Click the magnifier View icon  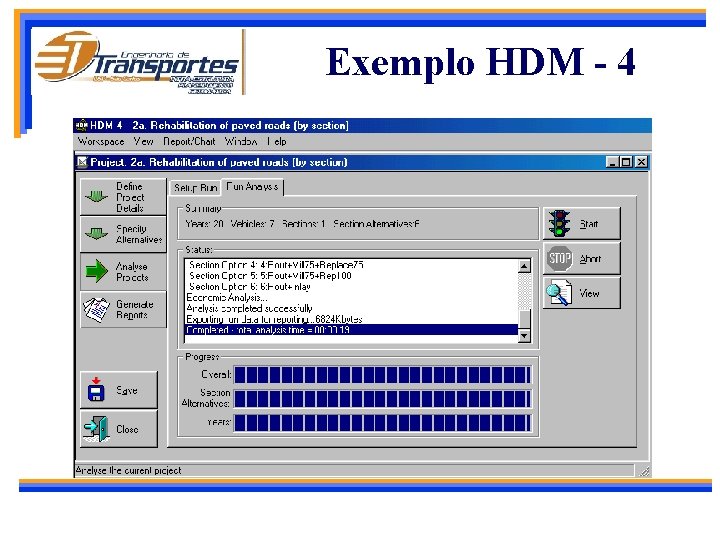(x=559, y=292)
